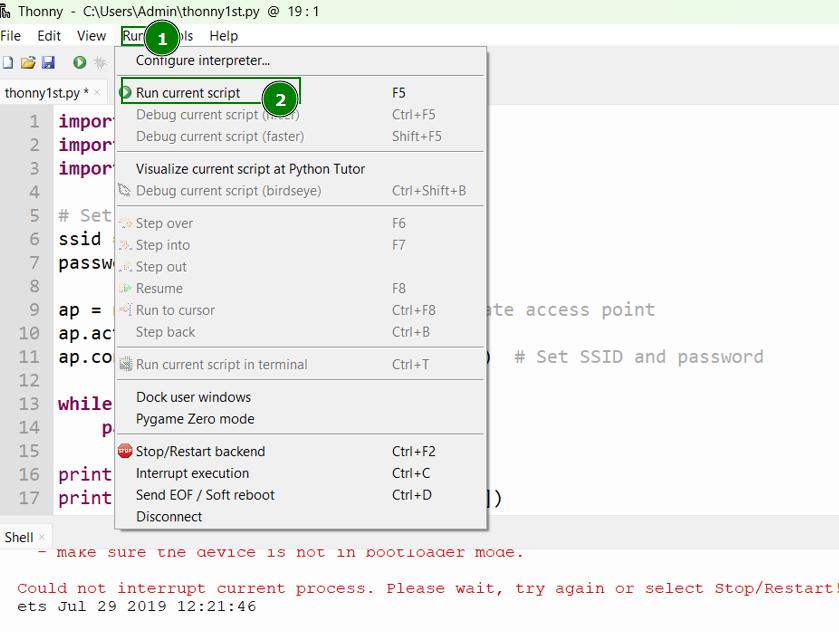Click the 'while' keyword on line 13
The image size is (839, 632).
[85, 403]
